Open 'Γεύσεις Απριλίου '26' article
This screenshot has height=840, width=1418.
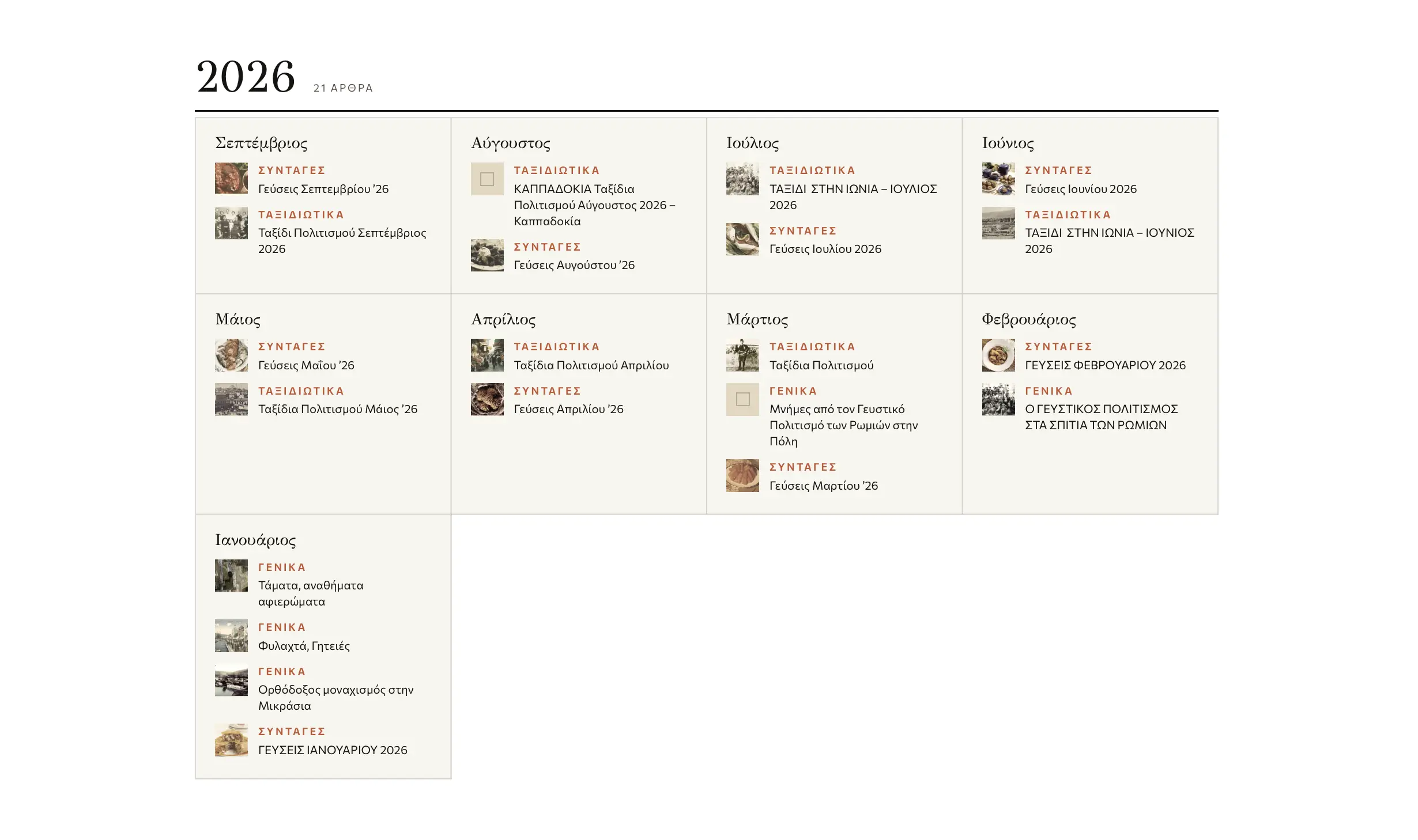[568, 409]
